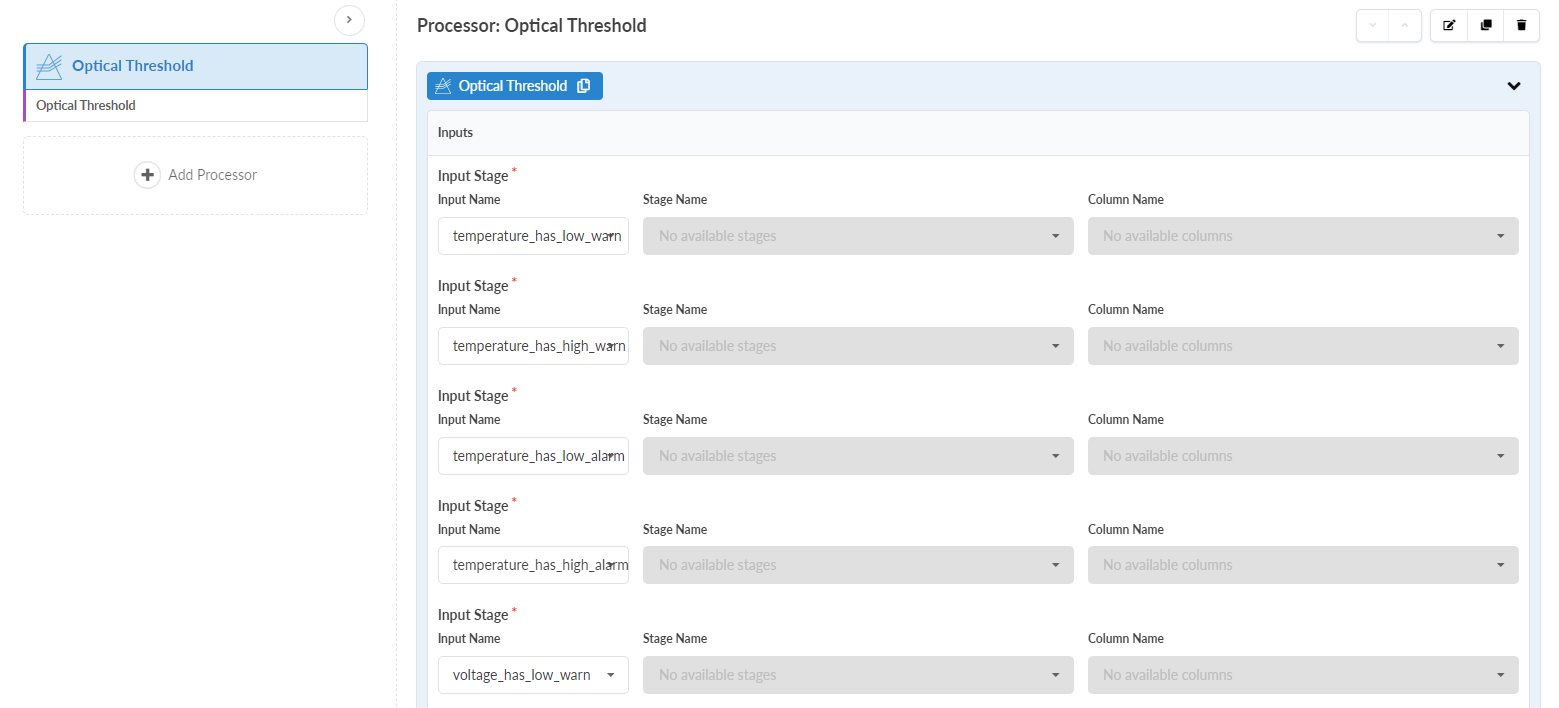The height and width of the screenshot is (708, 1559).
Task: Select the highlighted Optical Threshold header in the sidebar
Action: 195,66
